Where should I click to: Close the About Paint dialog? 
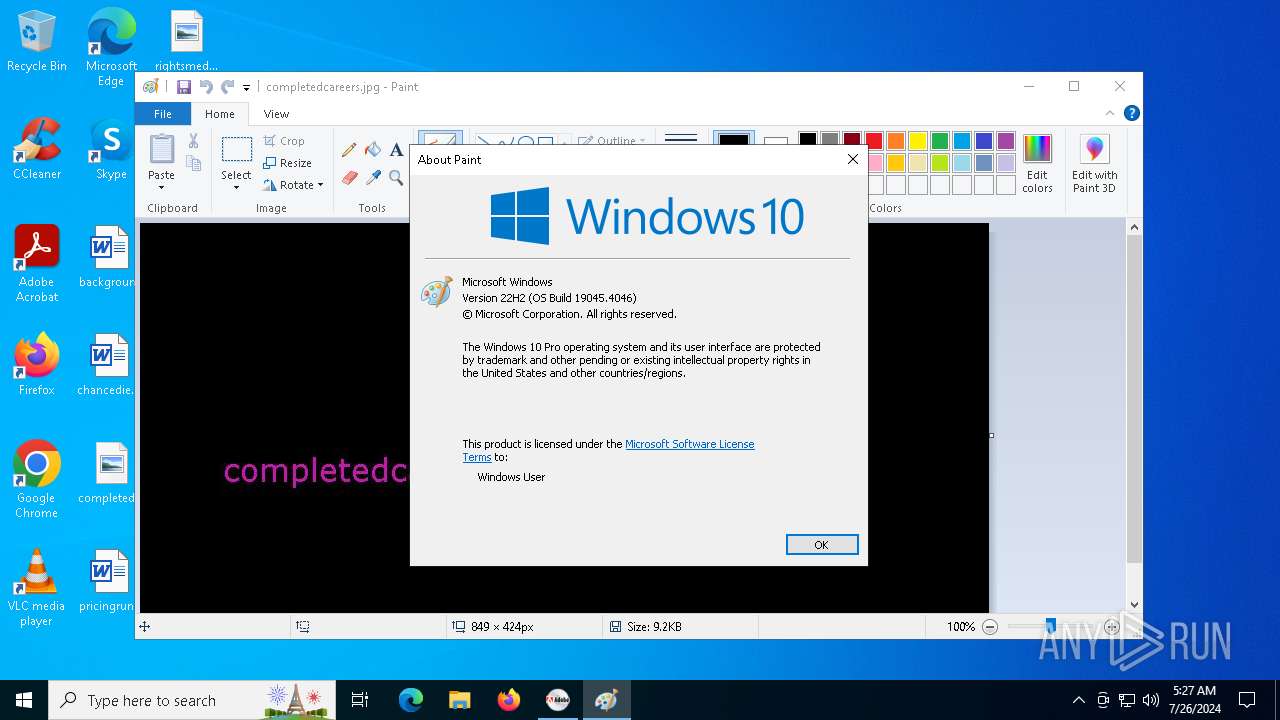(x=853, y=159)
